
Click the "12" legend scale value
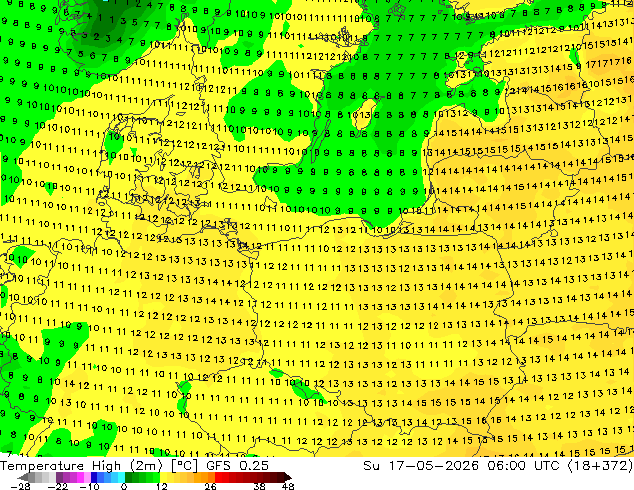pos(162,486)
